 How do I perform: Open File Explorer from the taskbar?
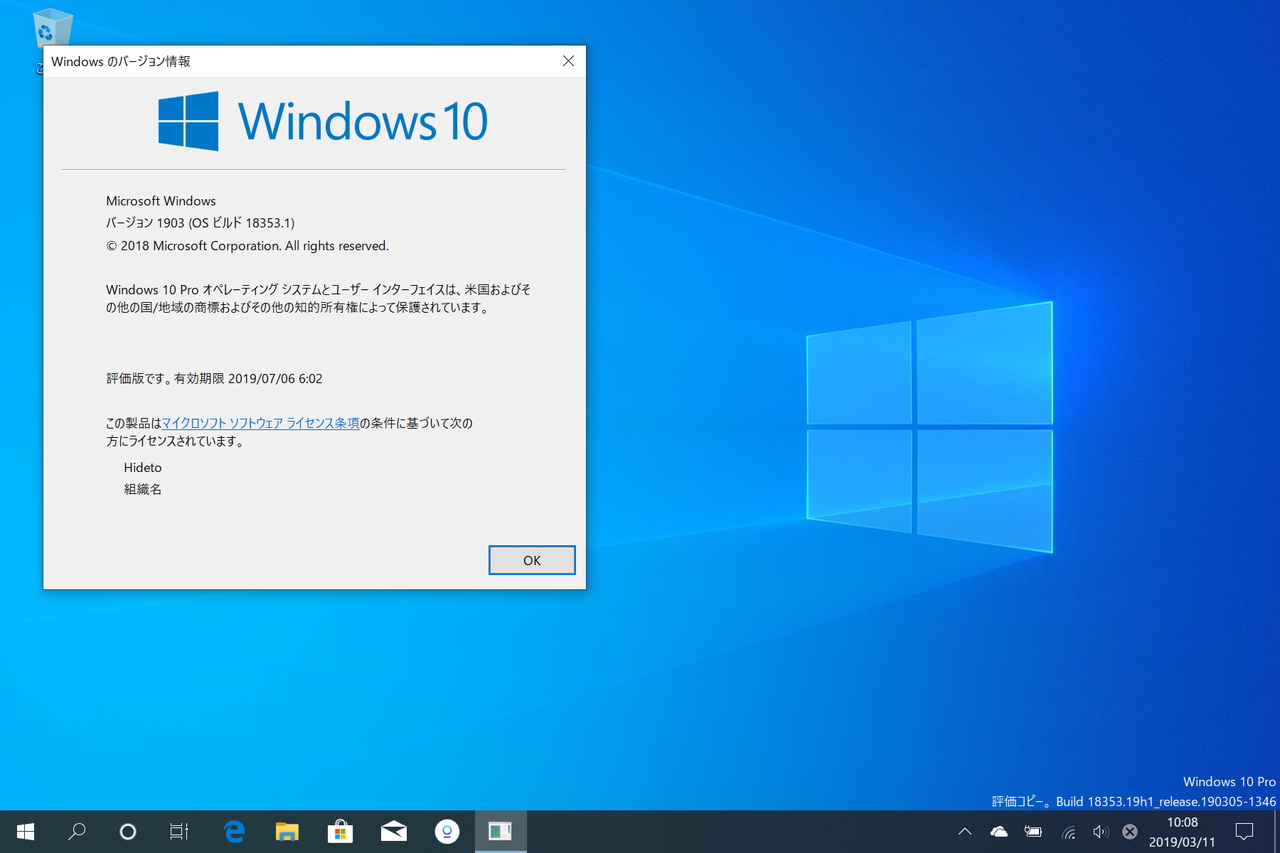coord(287,831)
